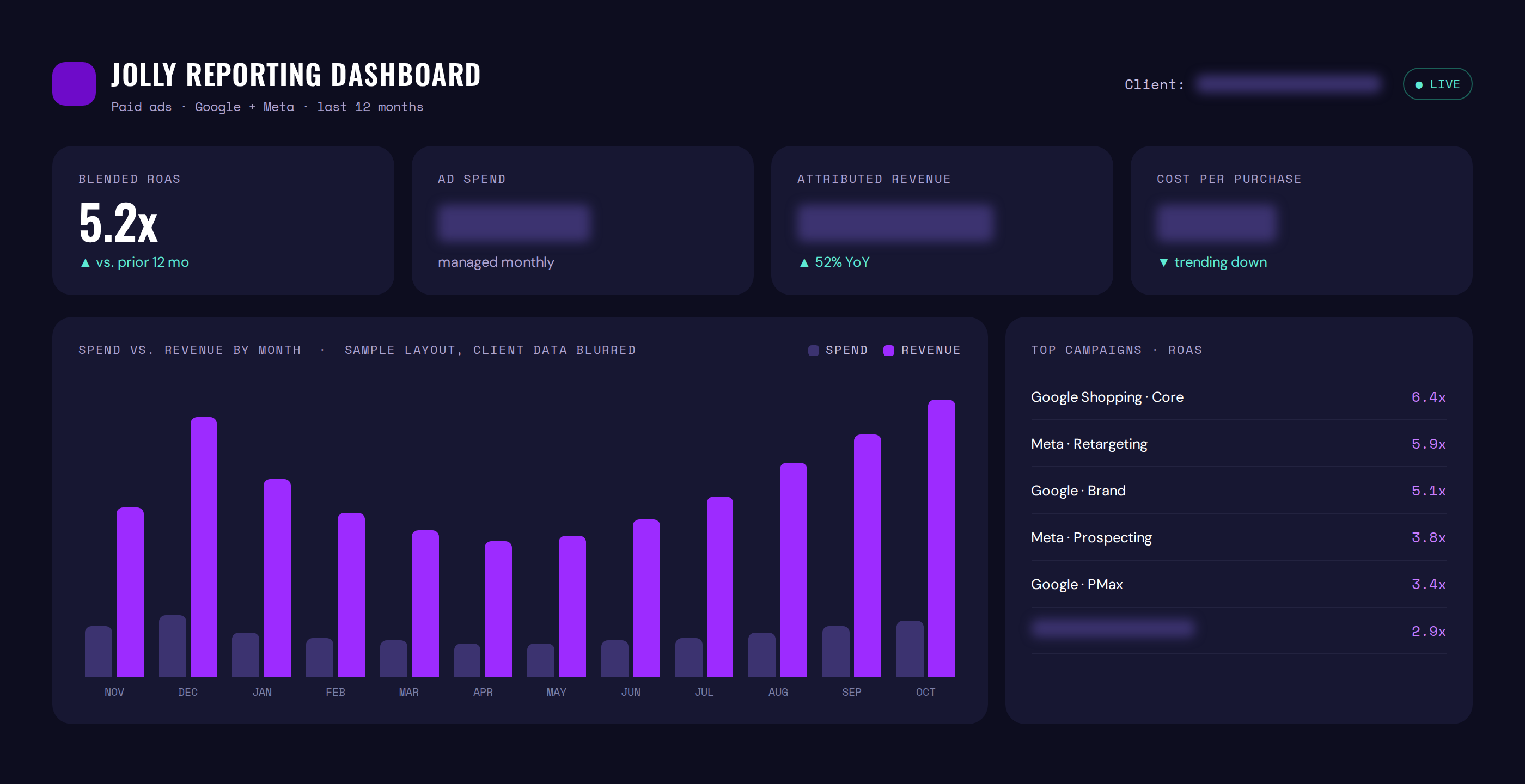This screenshot has width=1525, height=784.
Task: Select the Google · Brand campaign row
Action: (x=1239, y=491)
